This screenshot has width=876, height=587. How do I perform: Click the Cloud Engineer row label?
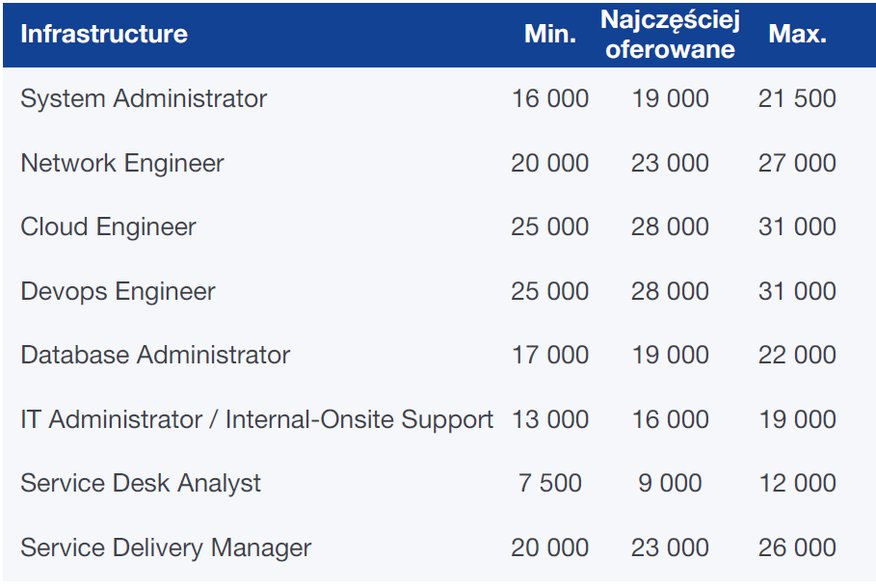coord(108,227)
